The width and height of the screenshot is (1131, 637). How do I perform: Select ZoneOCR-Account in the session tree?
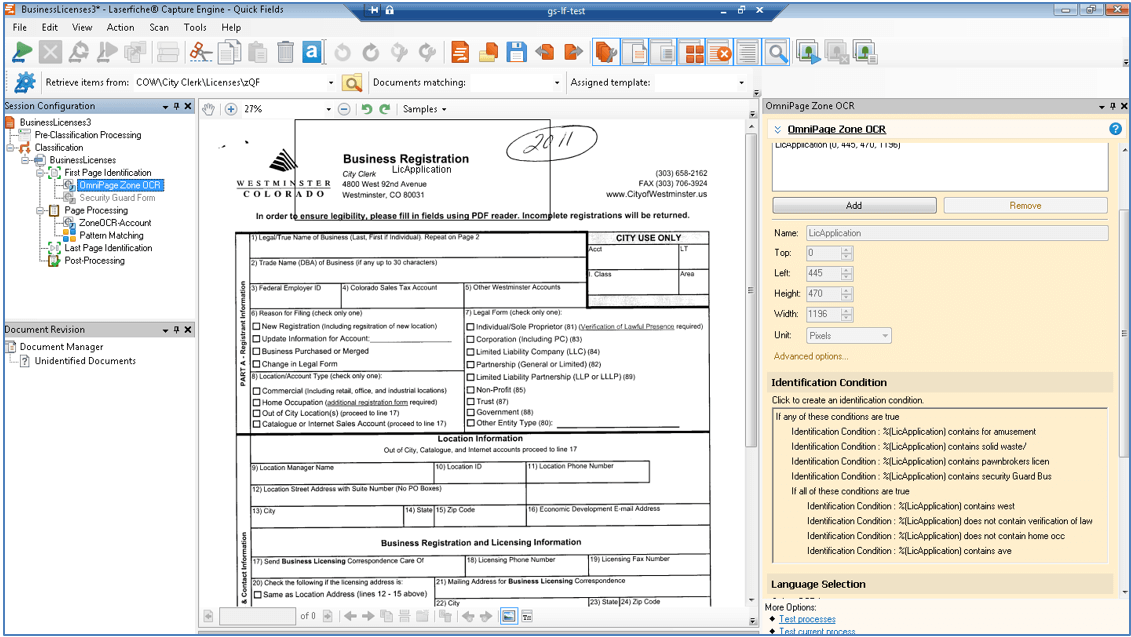(115, 223)
